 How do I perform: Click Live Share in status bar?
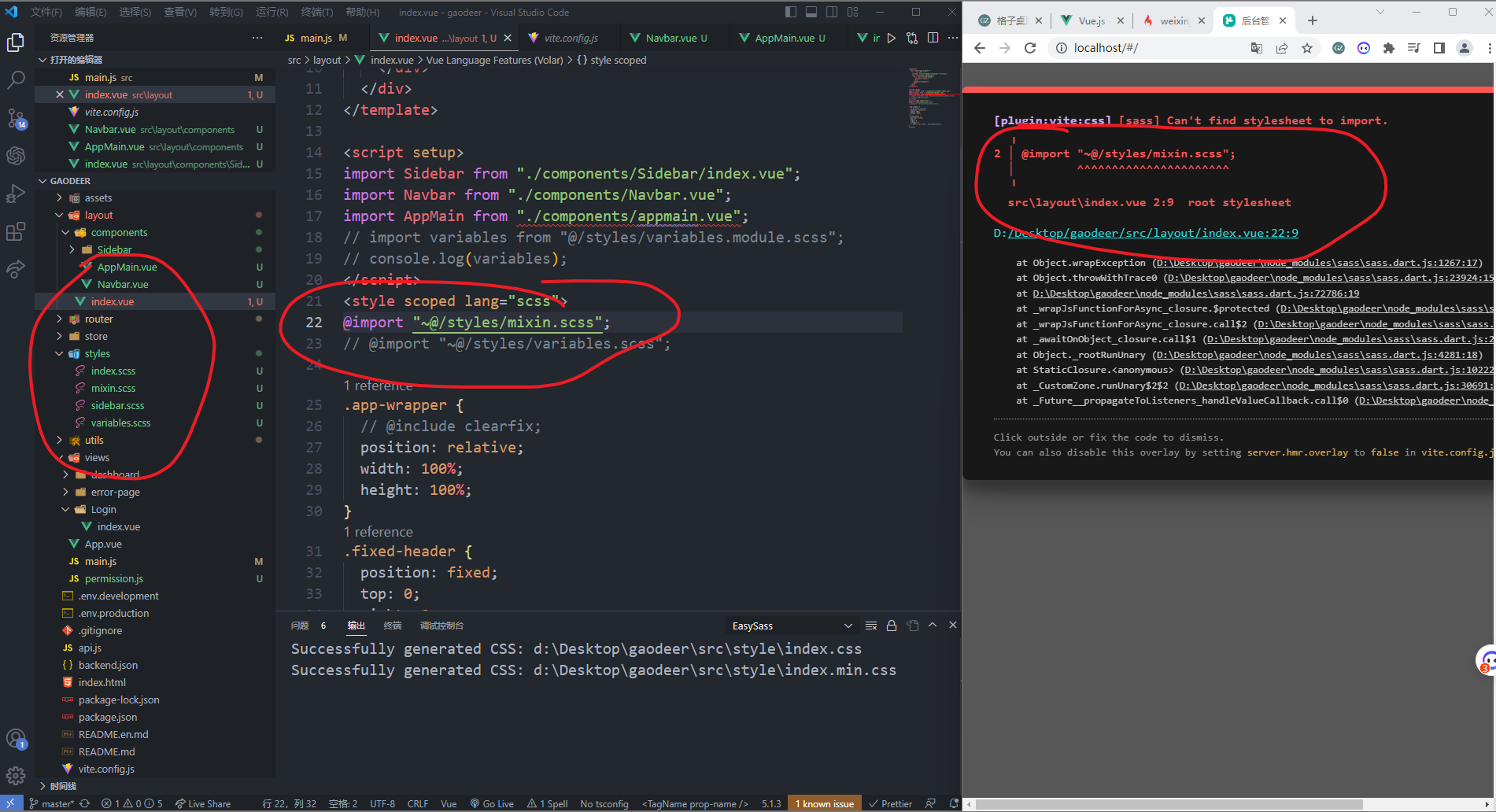(203, 803)
